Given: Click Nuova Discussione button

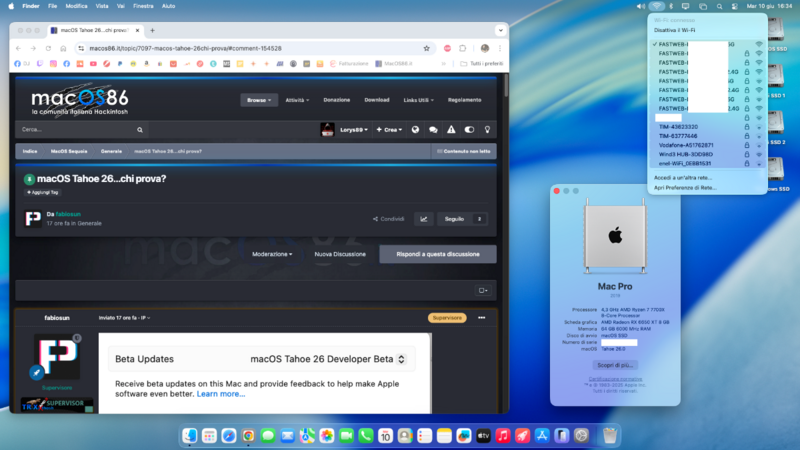Looking at the screenshot, I should [x=340, y=254].
